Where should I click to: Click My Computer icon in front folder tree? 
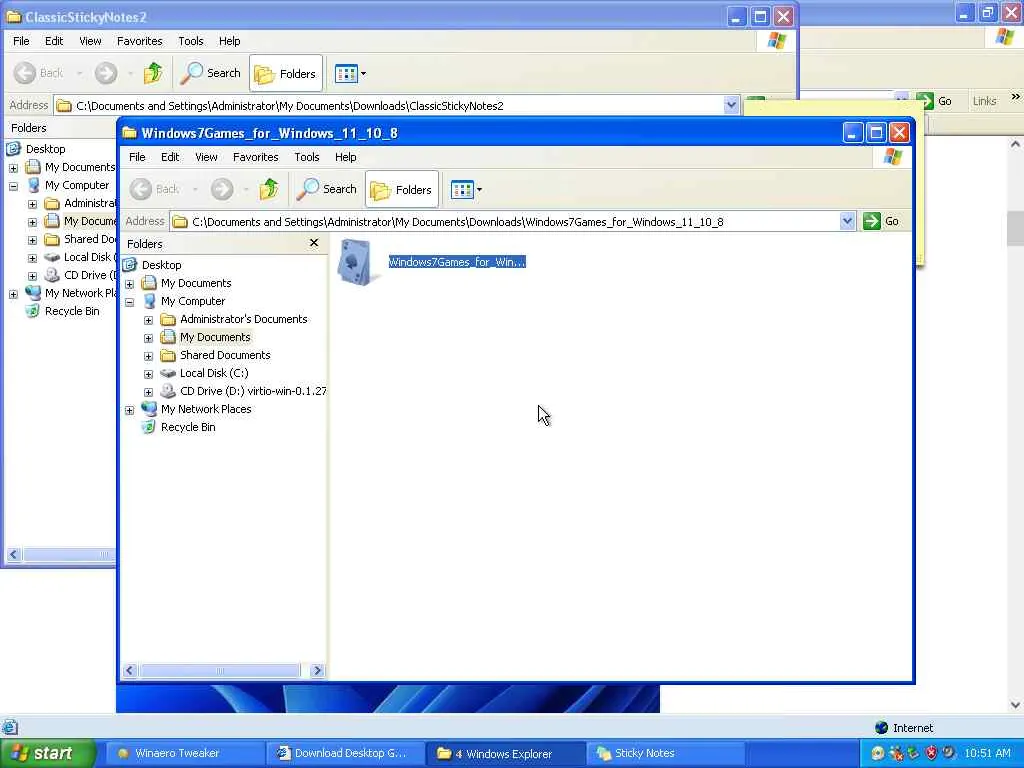(150, 301)
